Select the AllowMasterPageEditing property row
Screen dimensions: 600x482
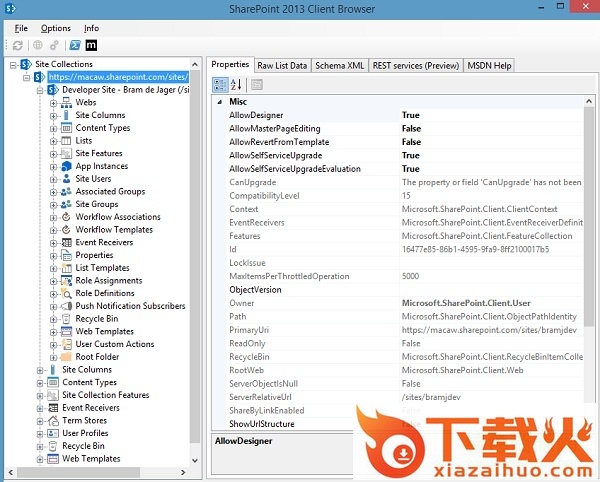[405, 129]
